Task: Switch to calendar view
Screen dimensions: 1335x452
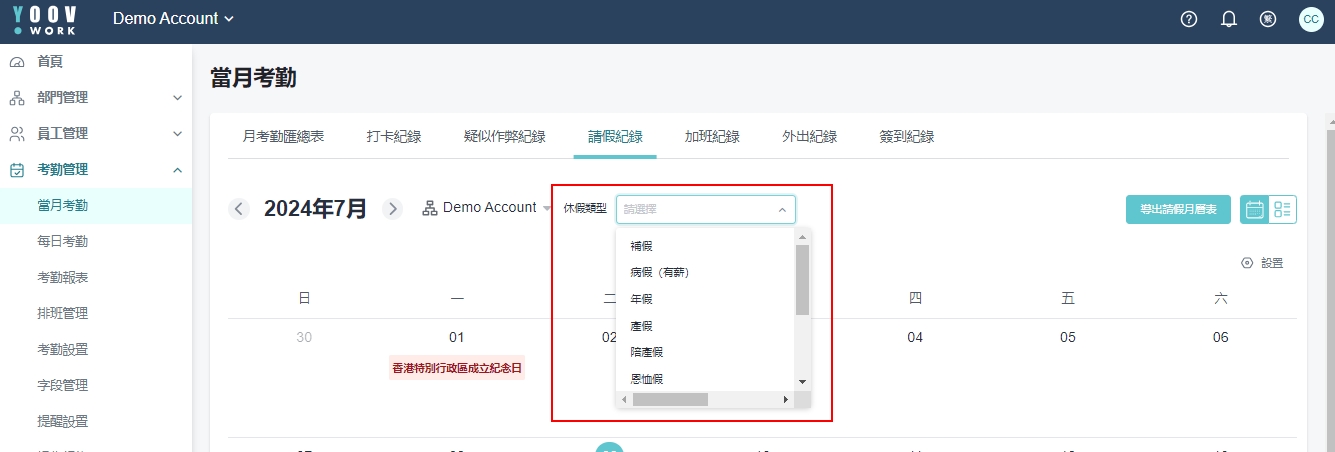Action: [x=1254, y=209]
